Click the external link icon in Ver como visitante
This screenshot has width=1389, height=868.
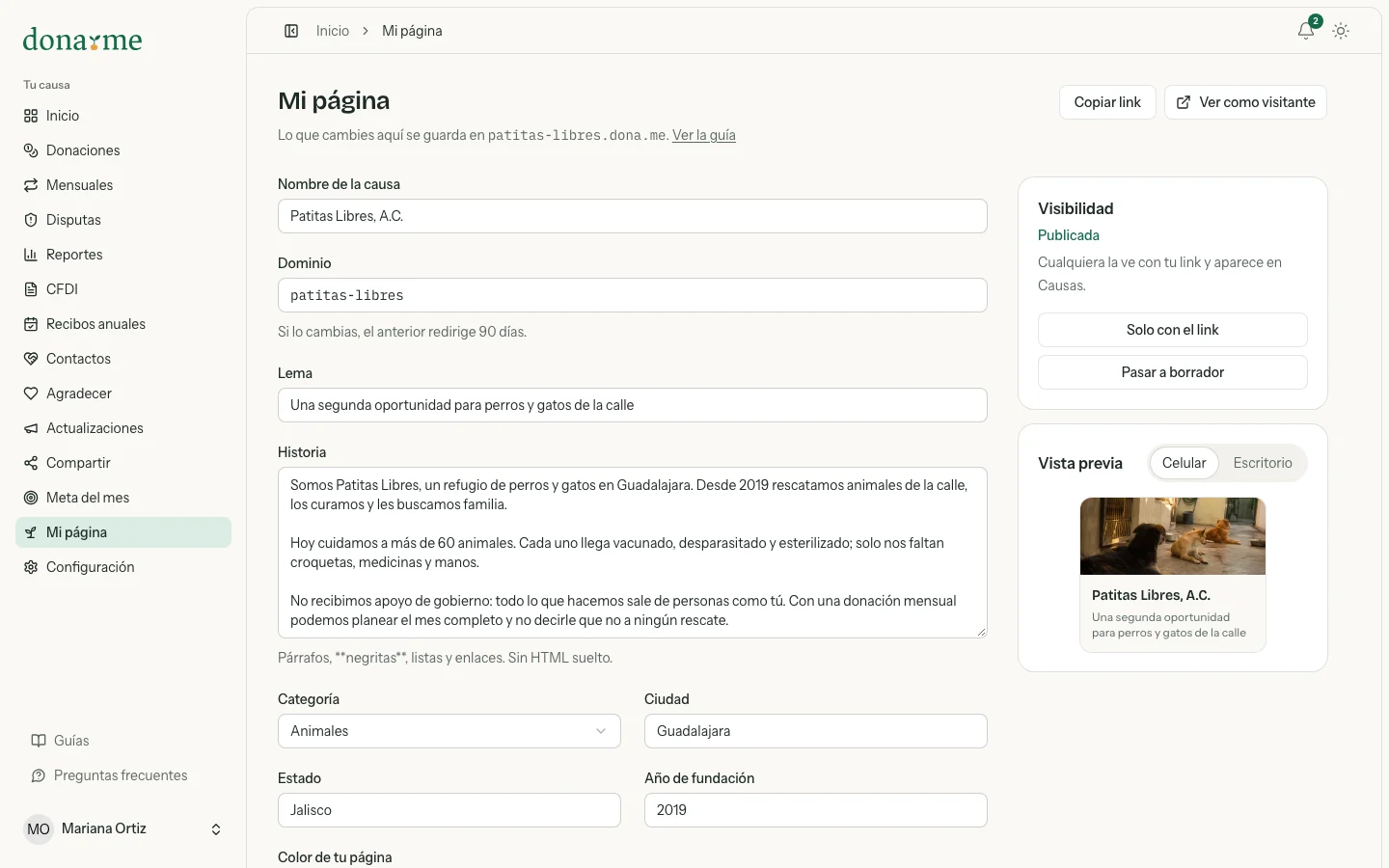[1184, 102]
